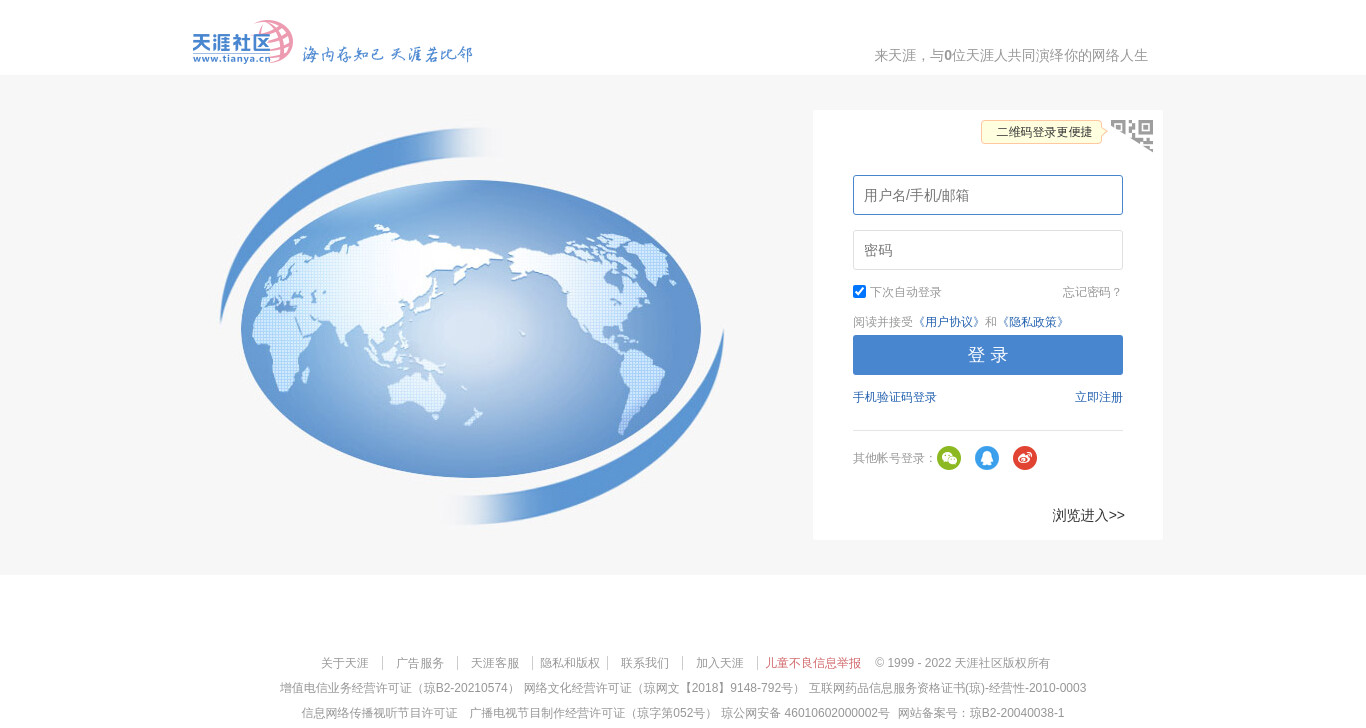Image resolution: width=1366 pixels, height=728 pixels.
Task: Choose 手机验证码登录 option
Action: click(x=895, y=397)
